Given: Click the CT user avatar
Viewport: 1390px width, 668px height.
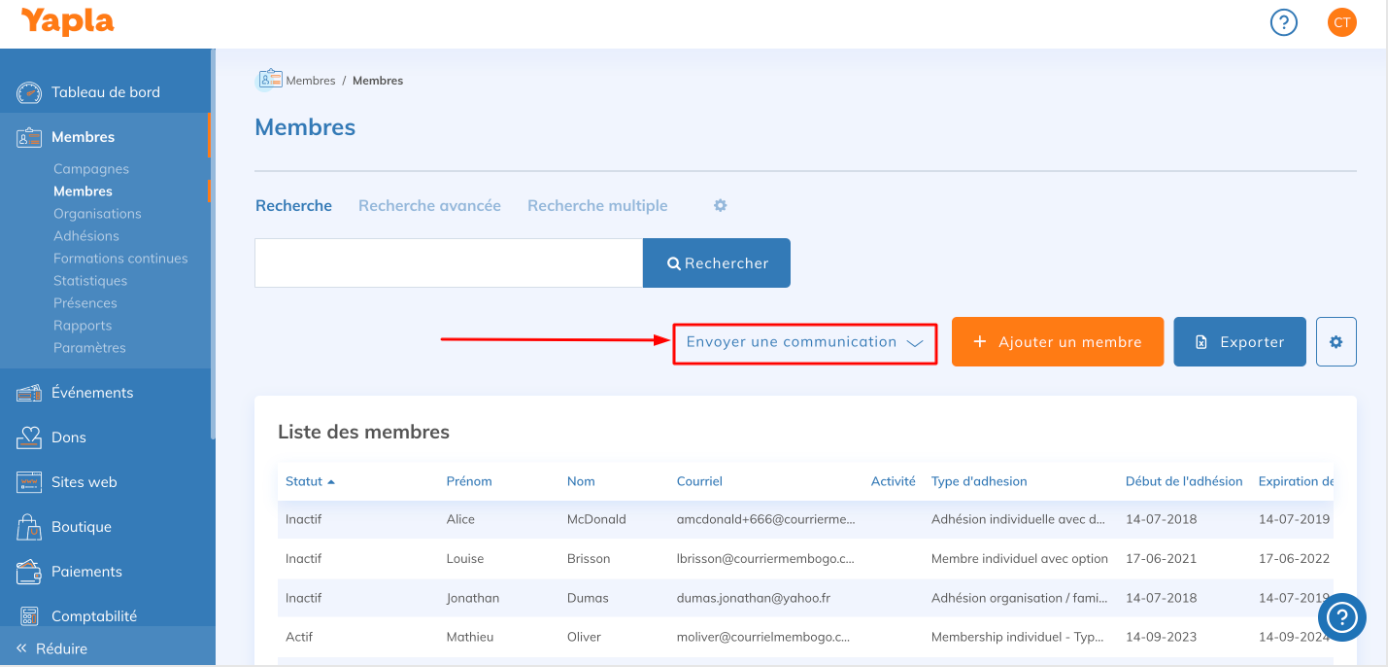Looking at the screenshot, I should click(x=1342, y=22).
